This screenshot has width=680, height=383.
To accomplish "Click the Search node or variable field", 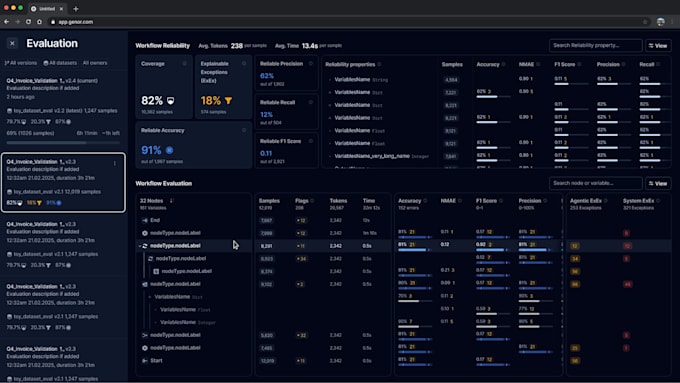I will click(x=595, y=183).
